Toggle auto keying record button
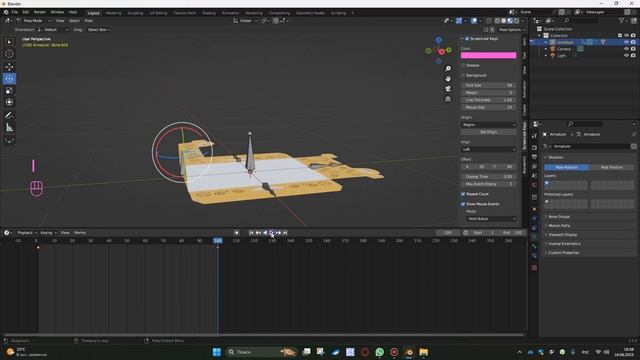 coord(236,233)
